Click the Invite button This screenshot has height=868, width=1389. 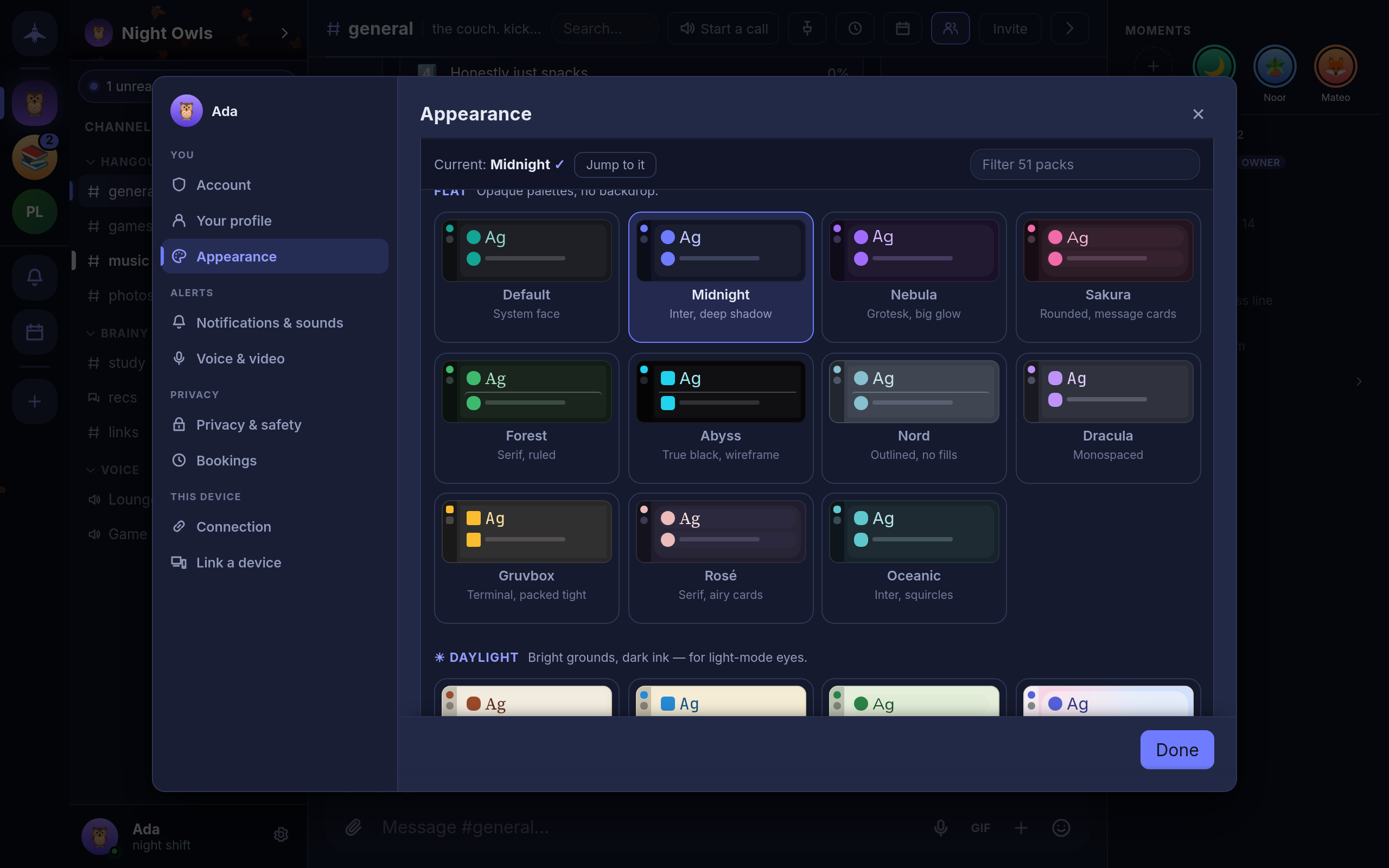(1010, 29)
